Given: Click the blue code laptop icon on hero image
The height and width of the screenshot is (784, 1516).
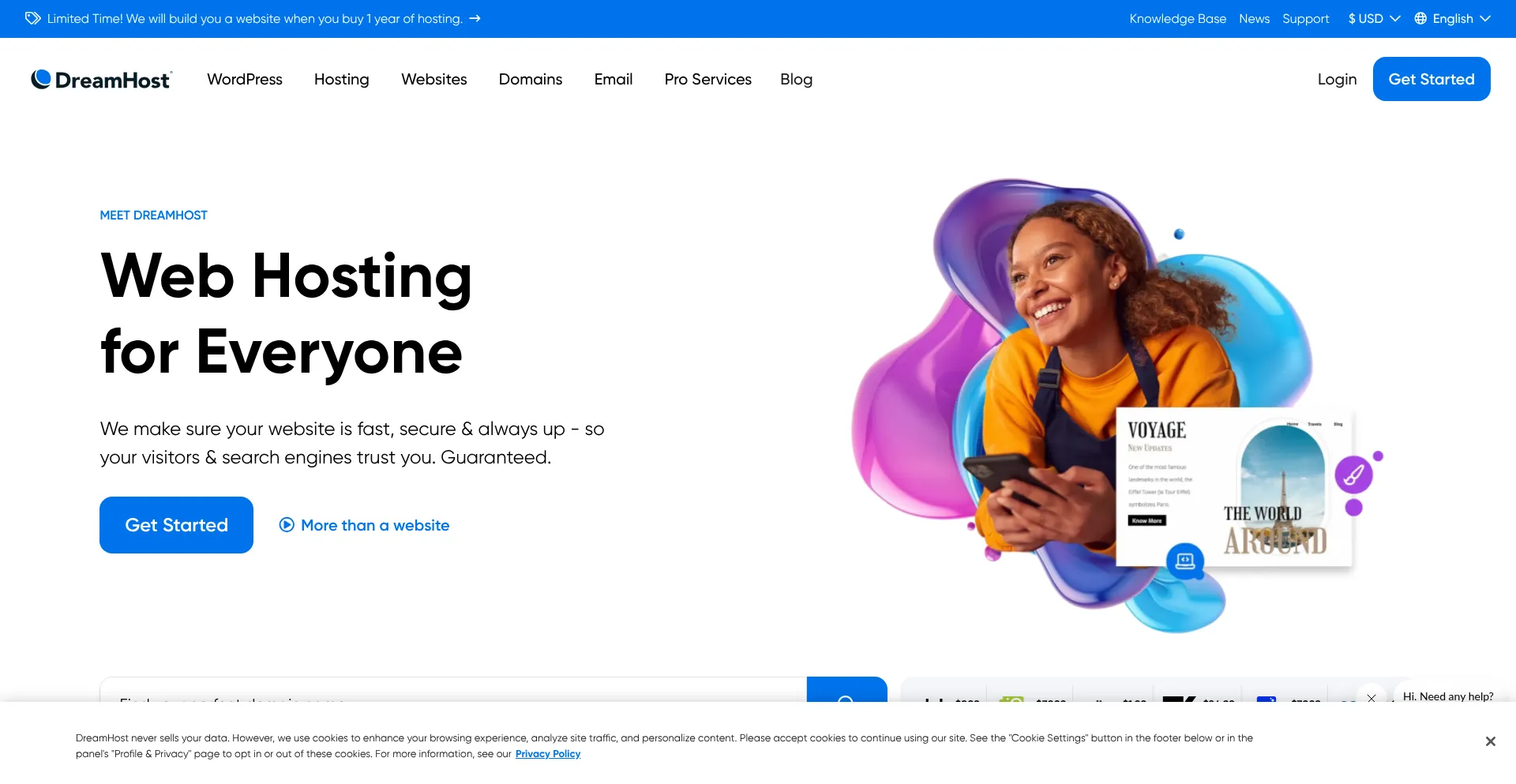Looking at the screenshot, I should pyautogui.click(x=1185, y=561).
